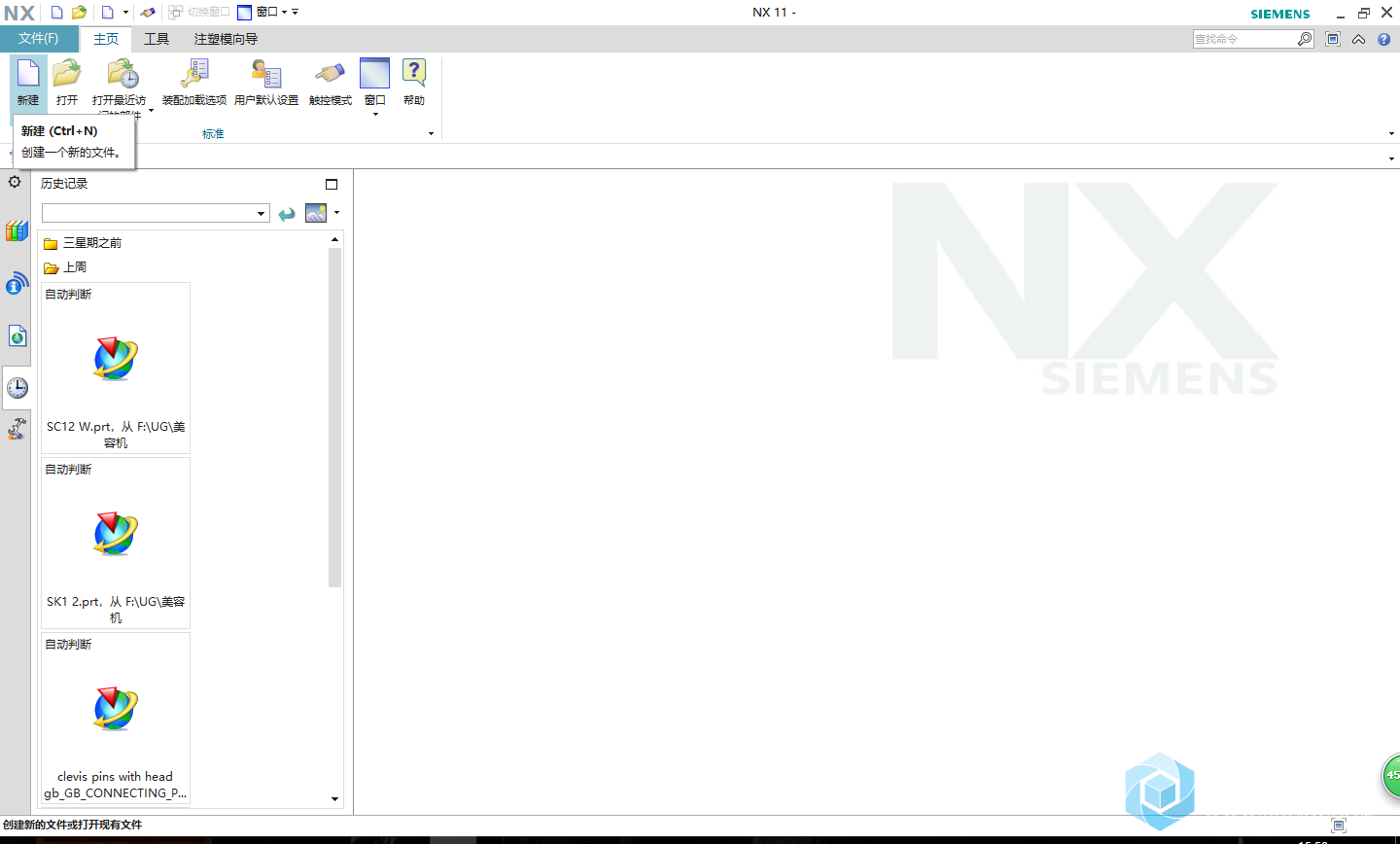Click the 历史记录 panel title text
This screenshot has height=844, width=1400.
(64, 184)
